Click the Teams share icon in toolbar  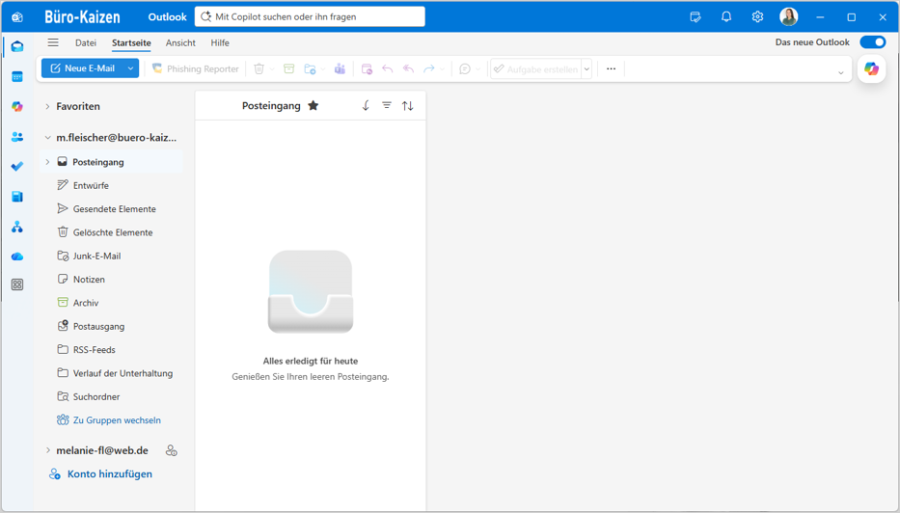[x=340, y=69]
